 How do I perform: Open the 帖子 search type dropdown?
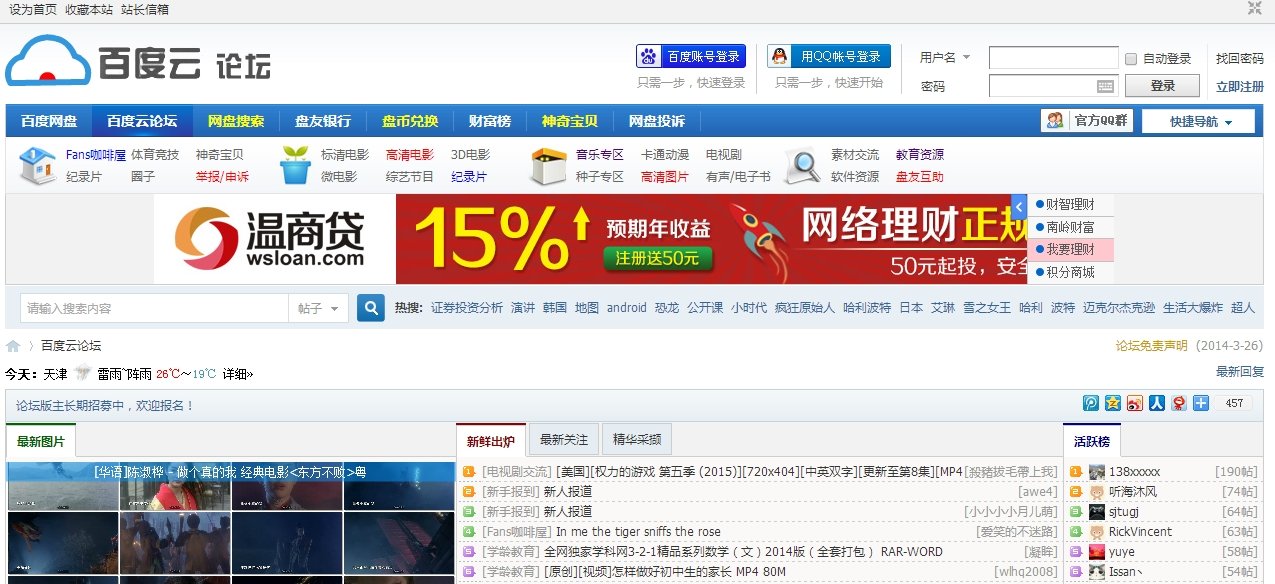pos(318,308)
